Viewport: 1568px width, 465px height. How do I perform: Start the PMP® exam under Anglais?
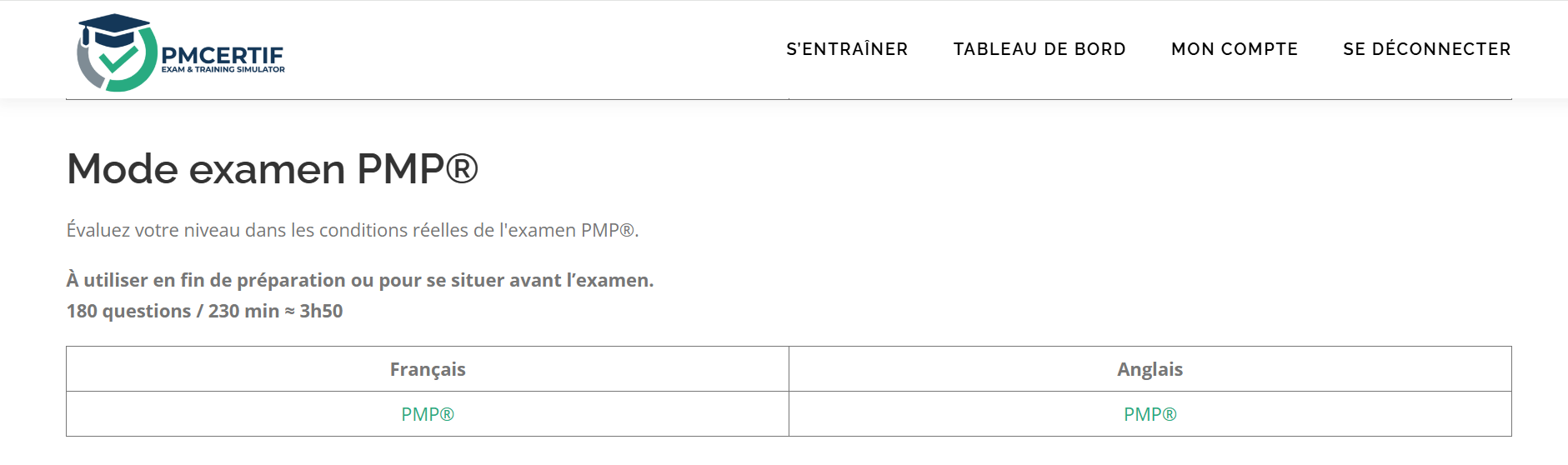pos(1150,414)
